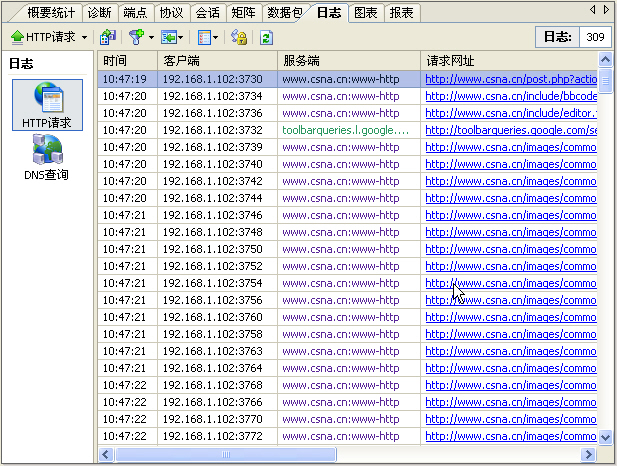Switch to the 概要统计 tab
The width and height of the screenshot is (617, 466).
tap(52, 13)
